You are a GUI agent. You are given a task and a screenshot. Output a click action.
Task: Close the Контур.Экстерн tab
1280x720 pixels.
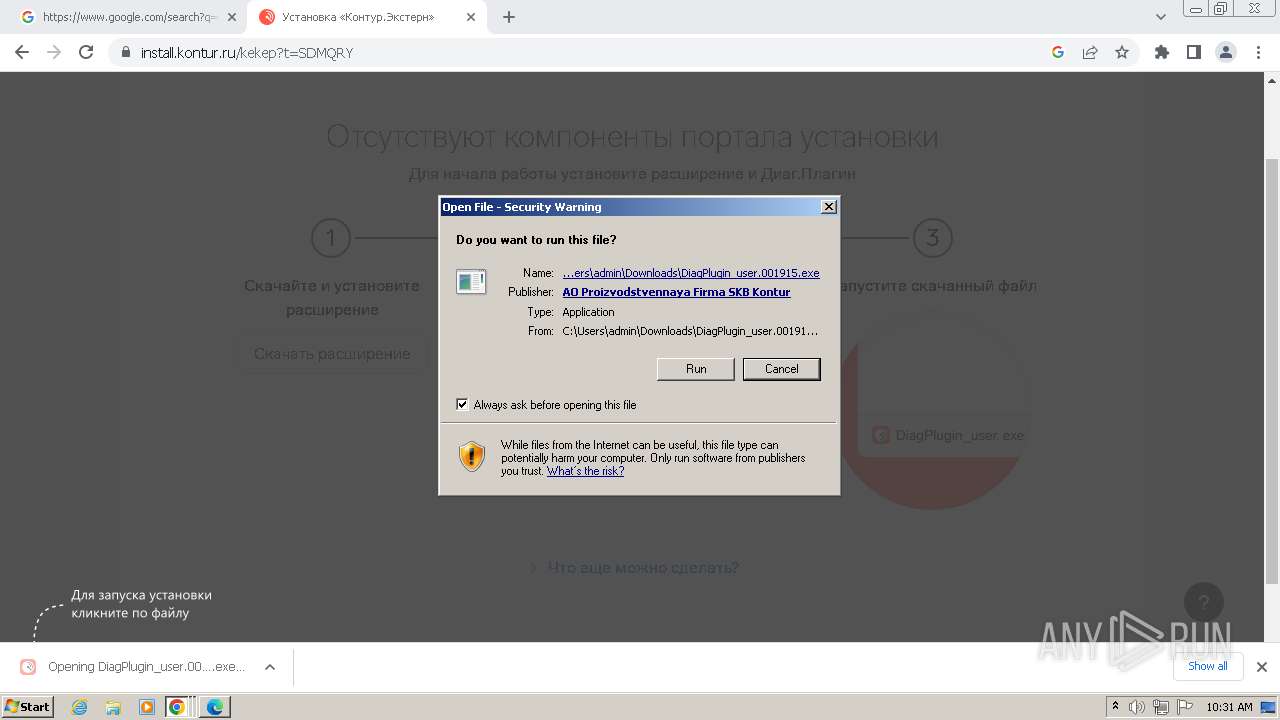click(x=471, y=17)
